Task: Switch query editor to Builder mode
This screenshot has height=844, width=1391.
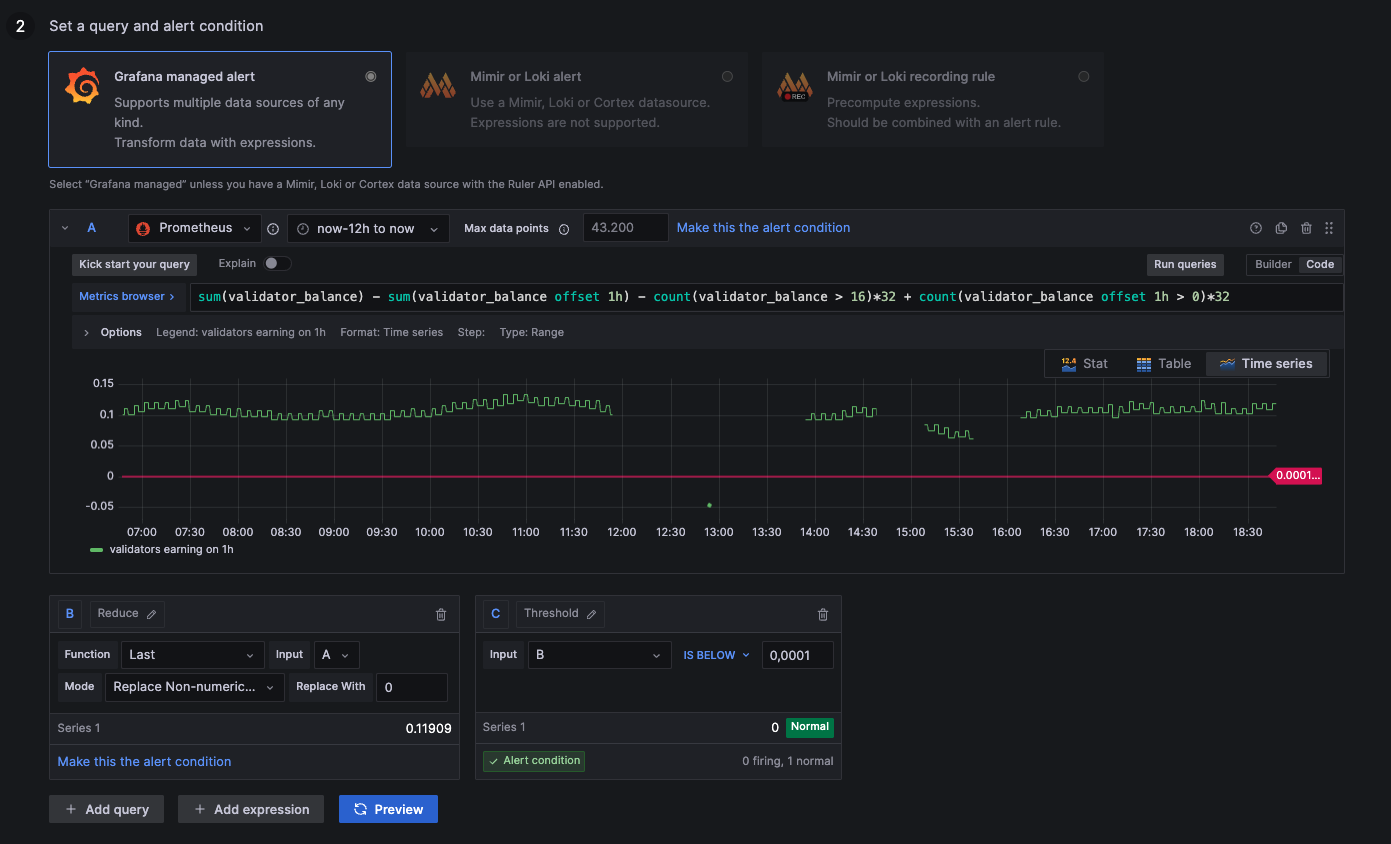Action: [x=1273, y=265]
